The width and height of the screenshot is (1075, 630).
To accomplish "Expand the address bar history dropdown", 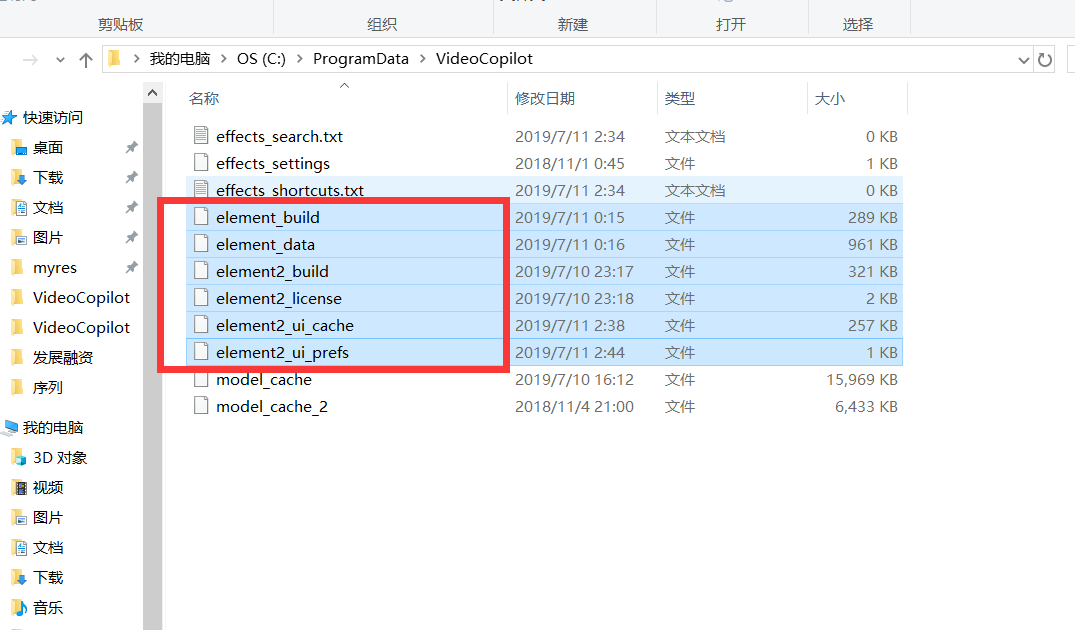I will (1023, 60).
